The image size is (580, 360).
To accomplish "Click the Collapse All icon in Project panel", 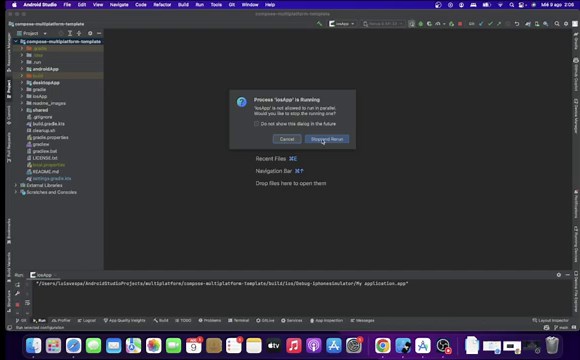I will pos(79,33).
